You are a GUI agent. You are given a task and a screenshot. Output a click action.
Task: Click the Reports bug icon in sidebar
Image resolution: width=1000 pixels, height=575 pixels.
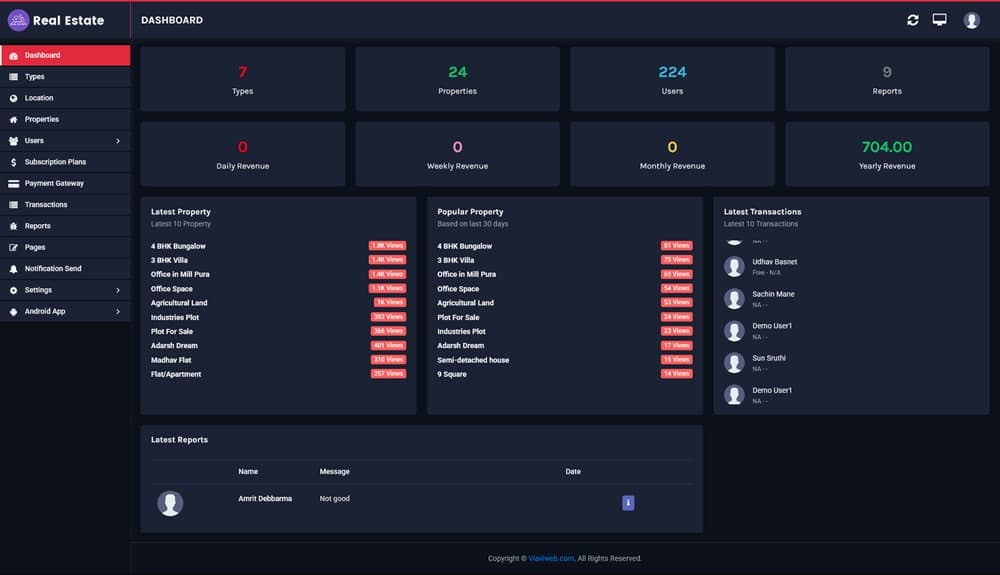(13, 226)
